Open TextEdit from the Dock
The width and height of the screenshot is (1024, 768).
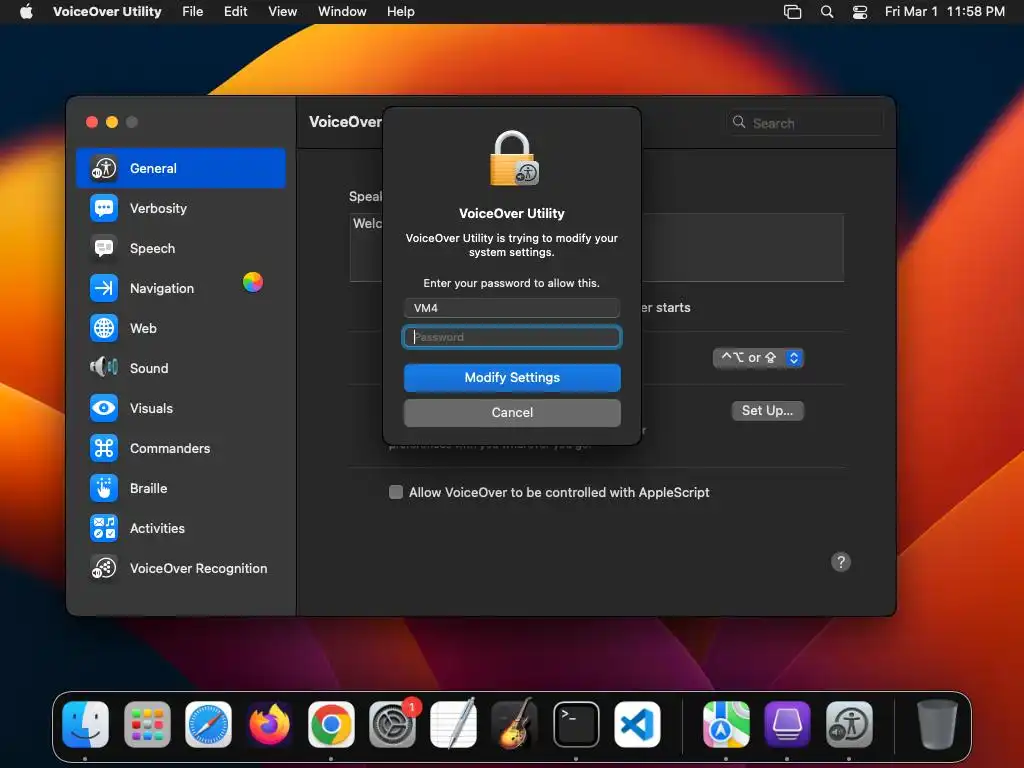pos(453,724)
